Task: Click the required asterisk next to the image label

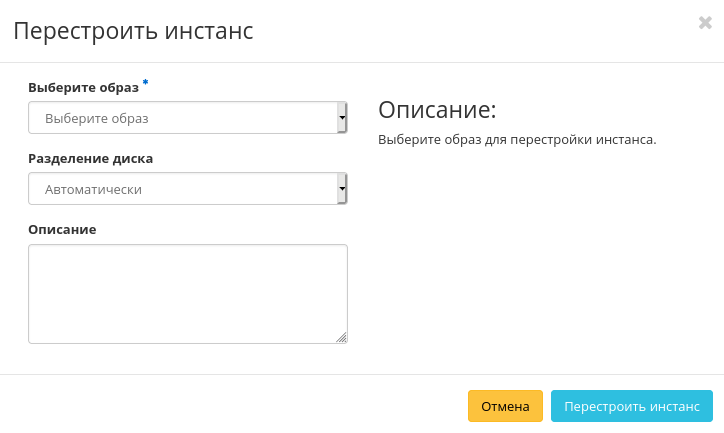Action: click(145, 83)
